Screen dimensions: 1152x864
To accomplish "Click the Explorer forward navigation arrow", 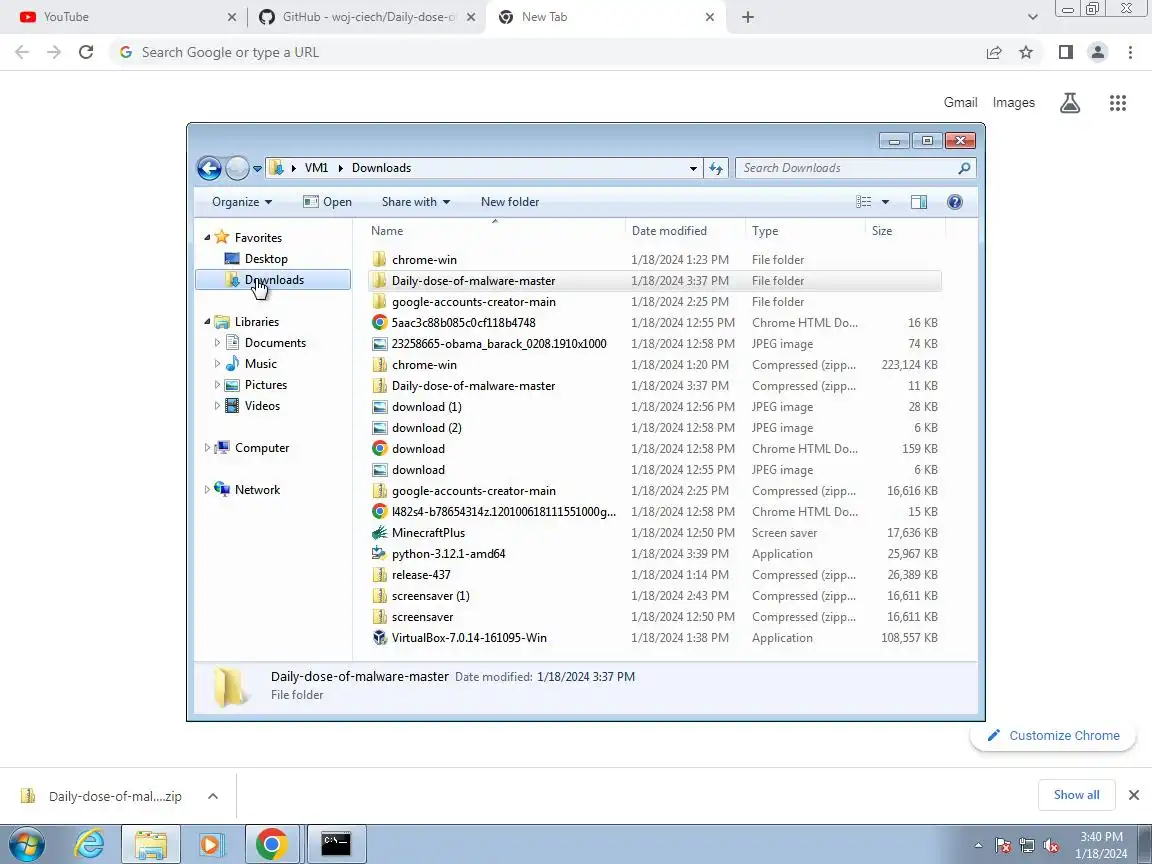I will pos(237,168).
